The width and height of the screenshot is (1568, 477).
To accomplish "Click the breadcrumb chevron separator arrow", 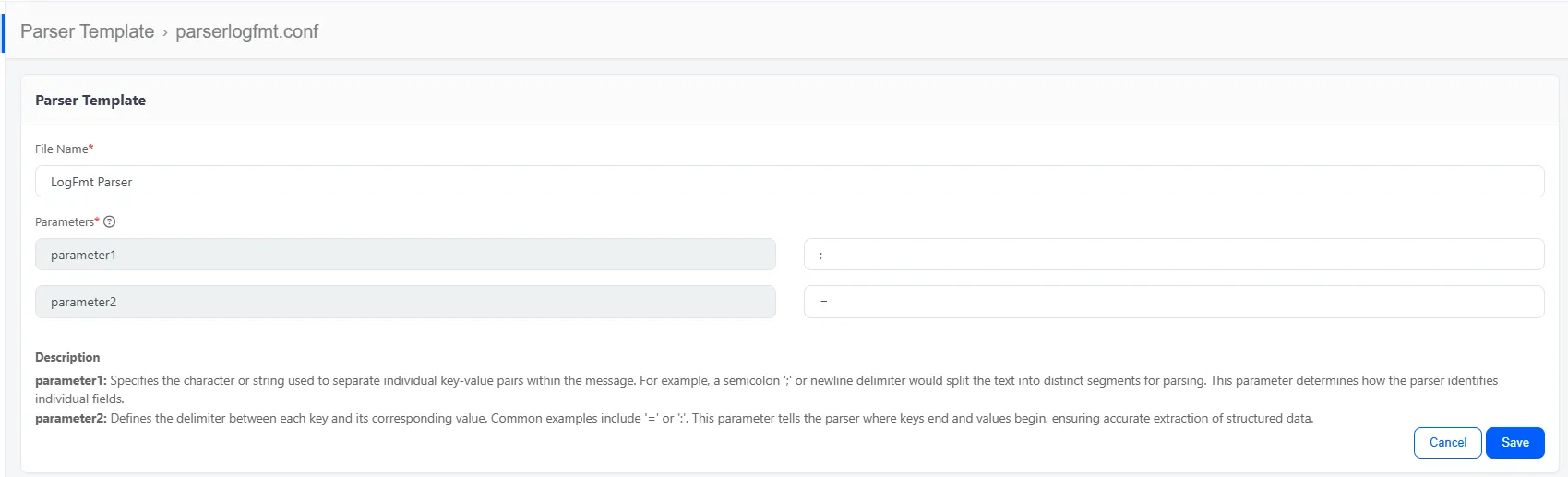I will click(165, 32).
